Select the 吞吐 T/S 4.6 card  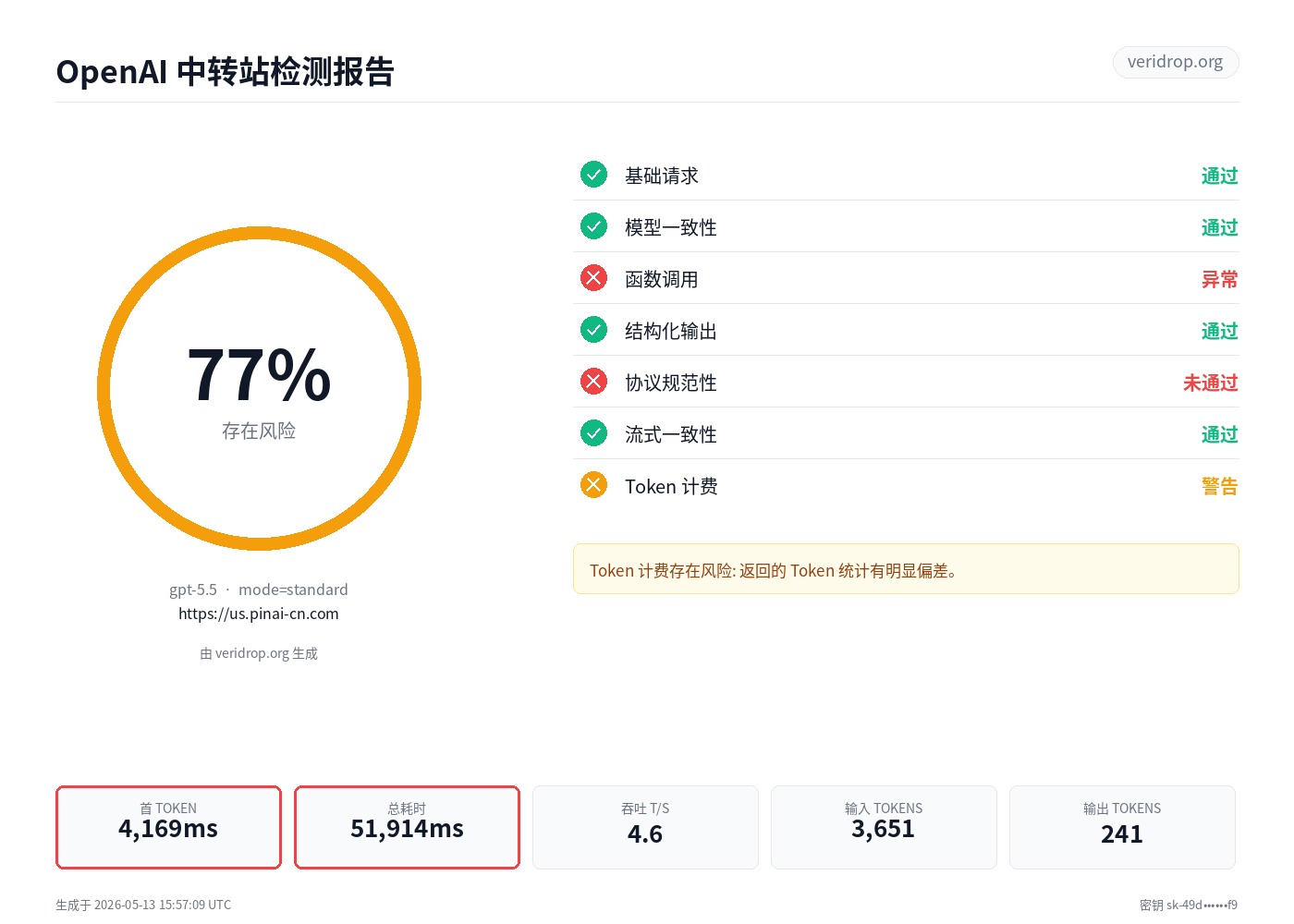[x=645, y=827]
